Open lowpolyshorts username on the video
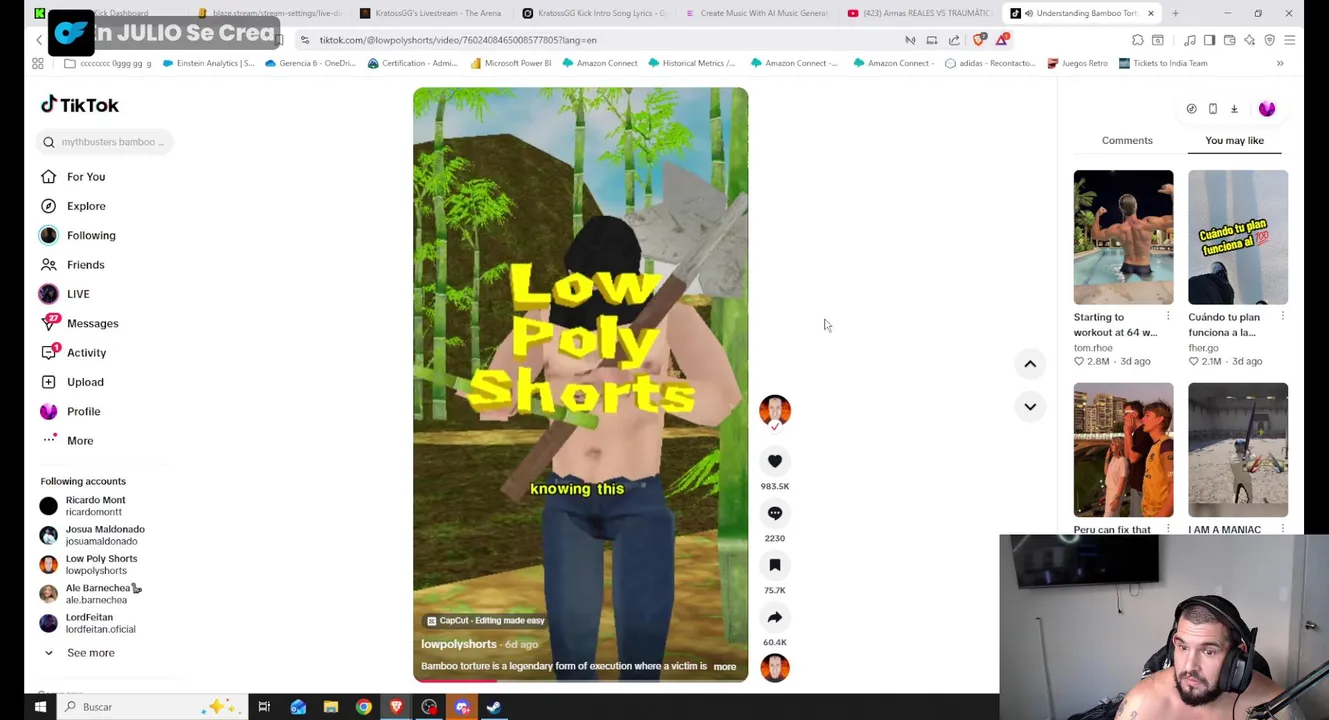The image size is (1329, 720). coord(459,645)
